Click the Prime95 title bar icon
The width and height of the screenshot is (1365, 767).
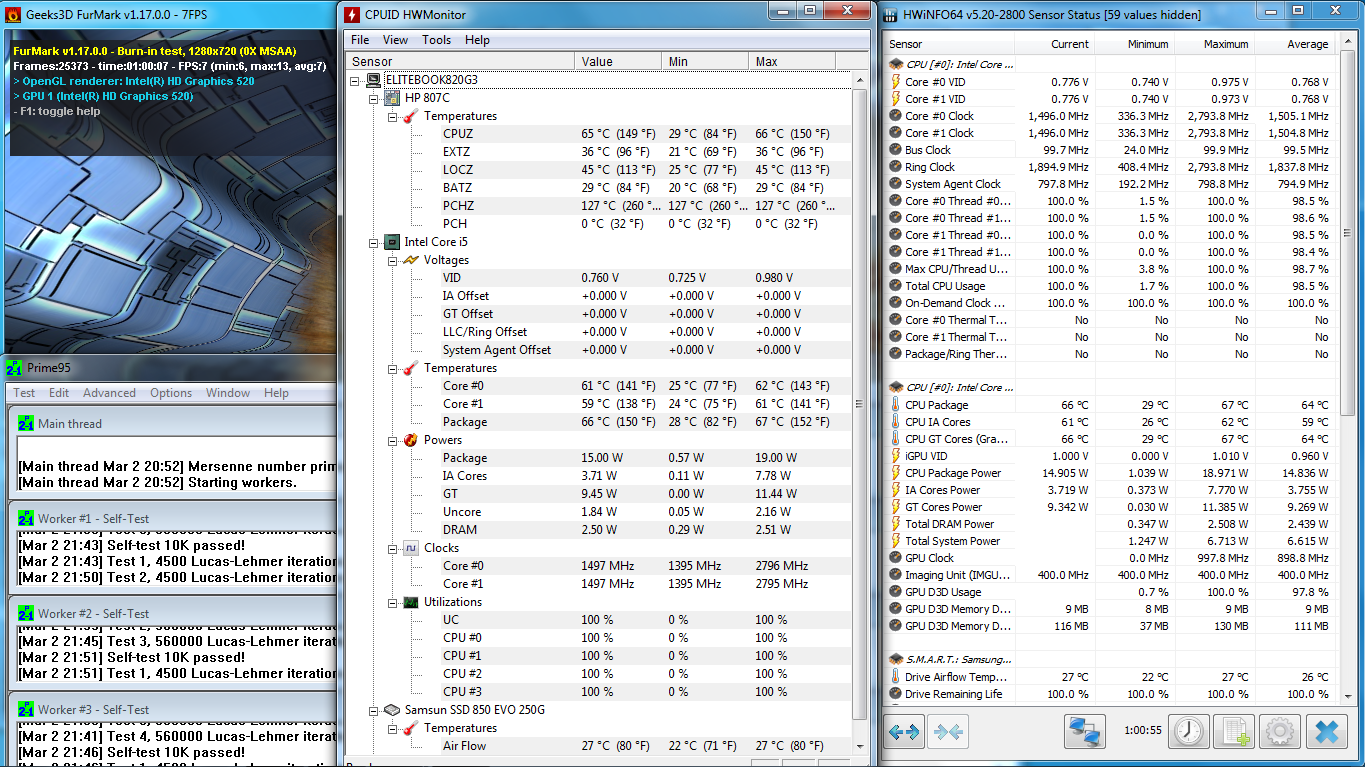pyautogui.click(x=13, y=368)
